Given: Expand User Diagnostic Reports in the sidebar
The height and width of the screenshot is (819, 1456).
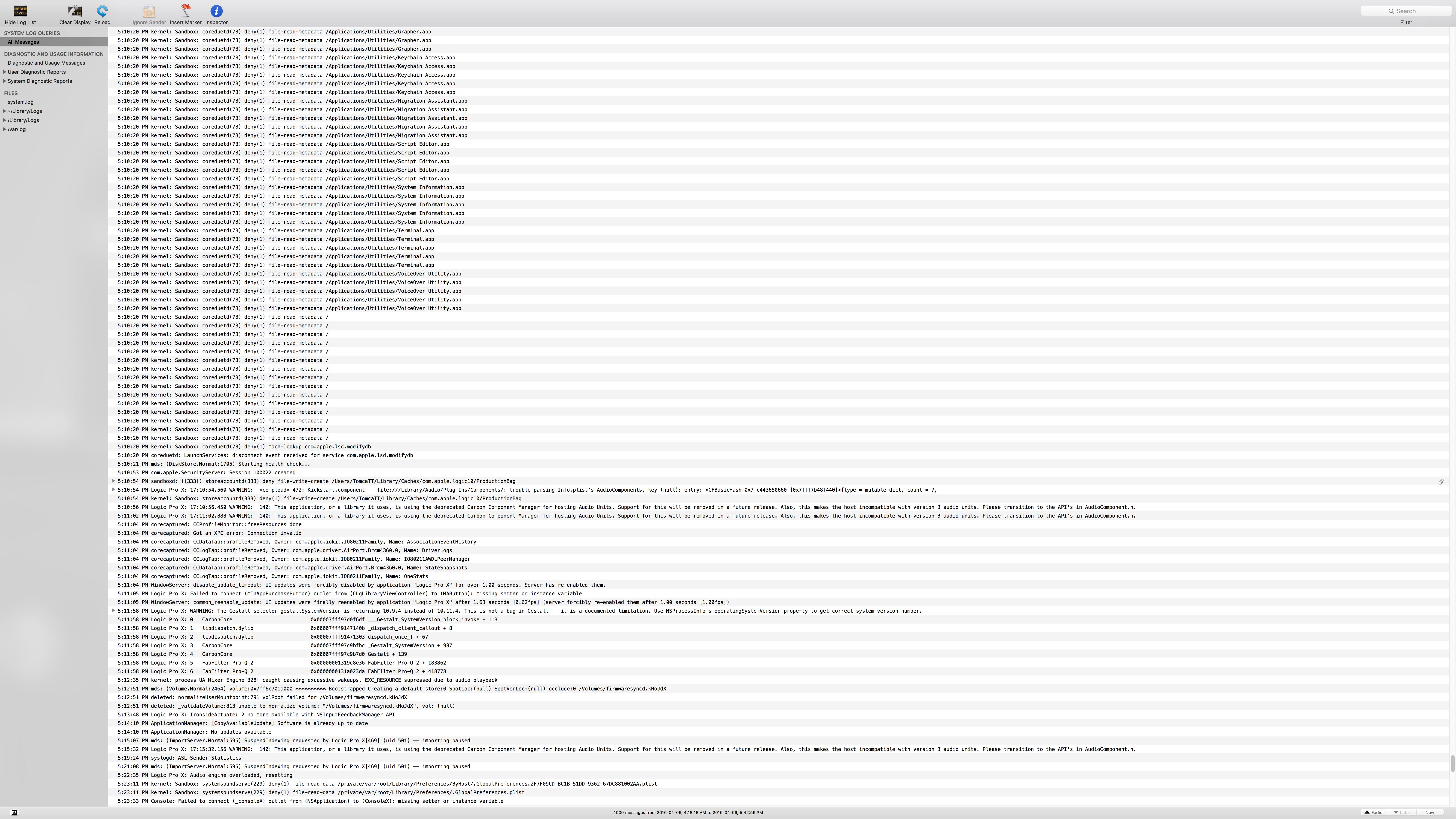Looking at the screenshot, I should tap(5, 72).
